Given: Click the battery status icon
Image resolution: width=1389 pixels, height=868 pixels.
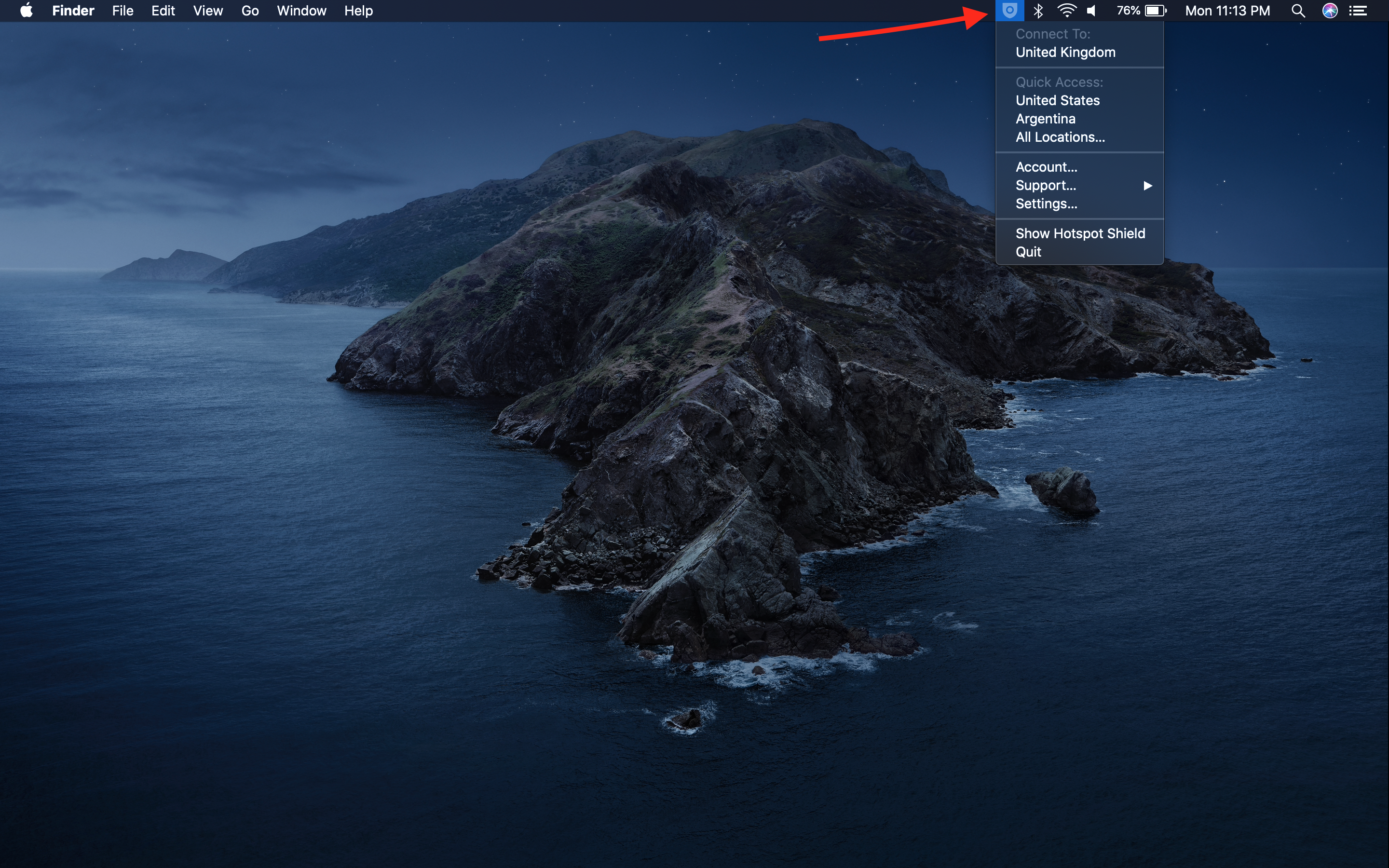Looking at the screenshot, I should point(1153,11).
